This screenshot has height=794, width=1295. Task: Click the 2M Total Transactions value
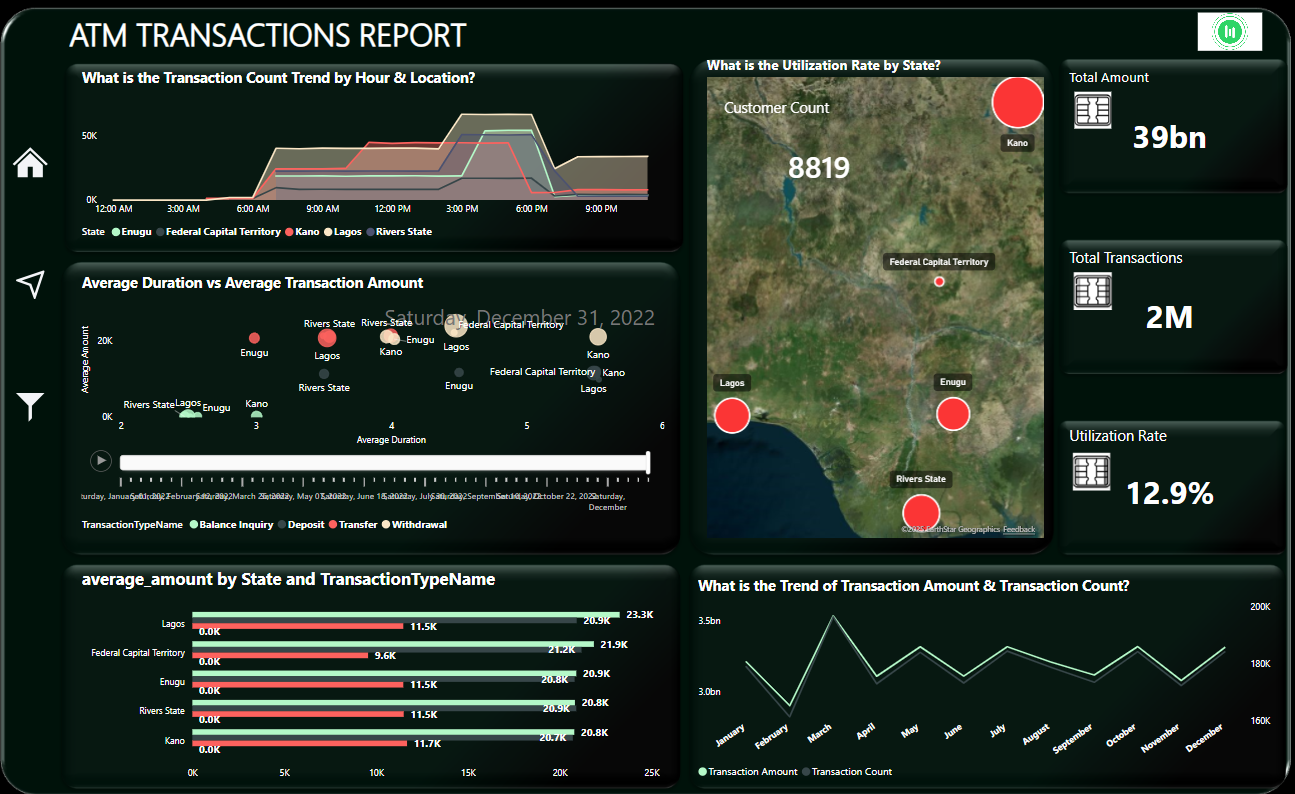[1169, 317]
